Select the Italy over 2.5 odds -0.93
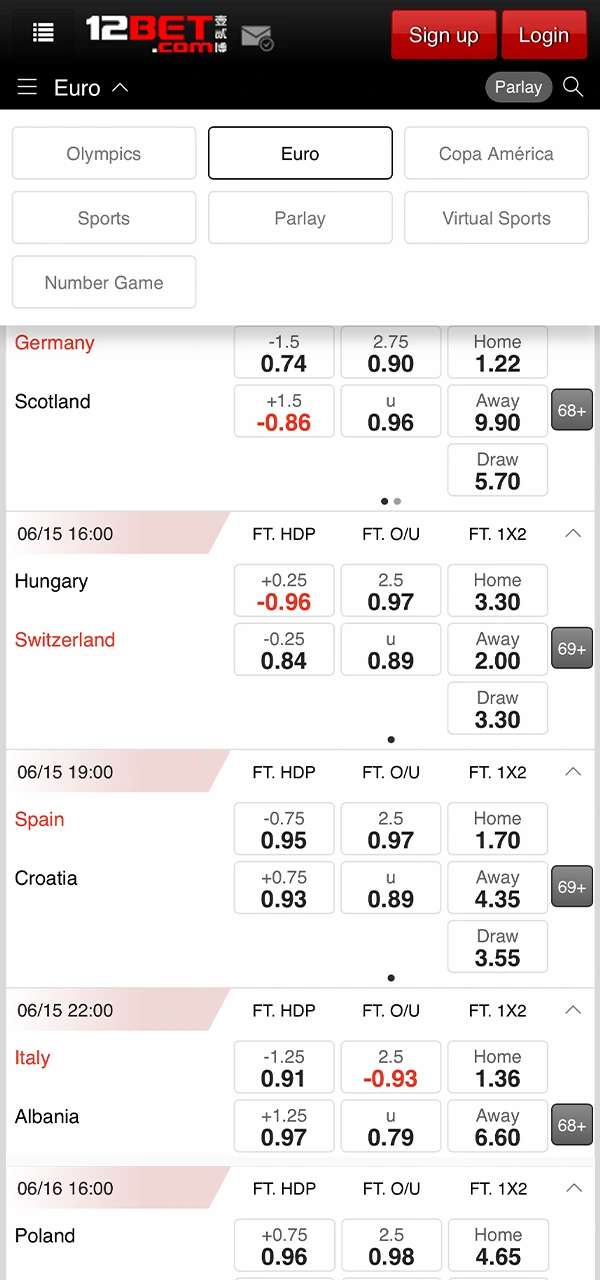Viewport: 600px width, 1280px height. click(x=390, y=1067)
